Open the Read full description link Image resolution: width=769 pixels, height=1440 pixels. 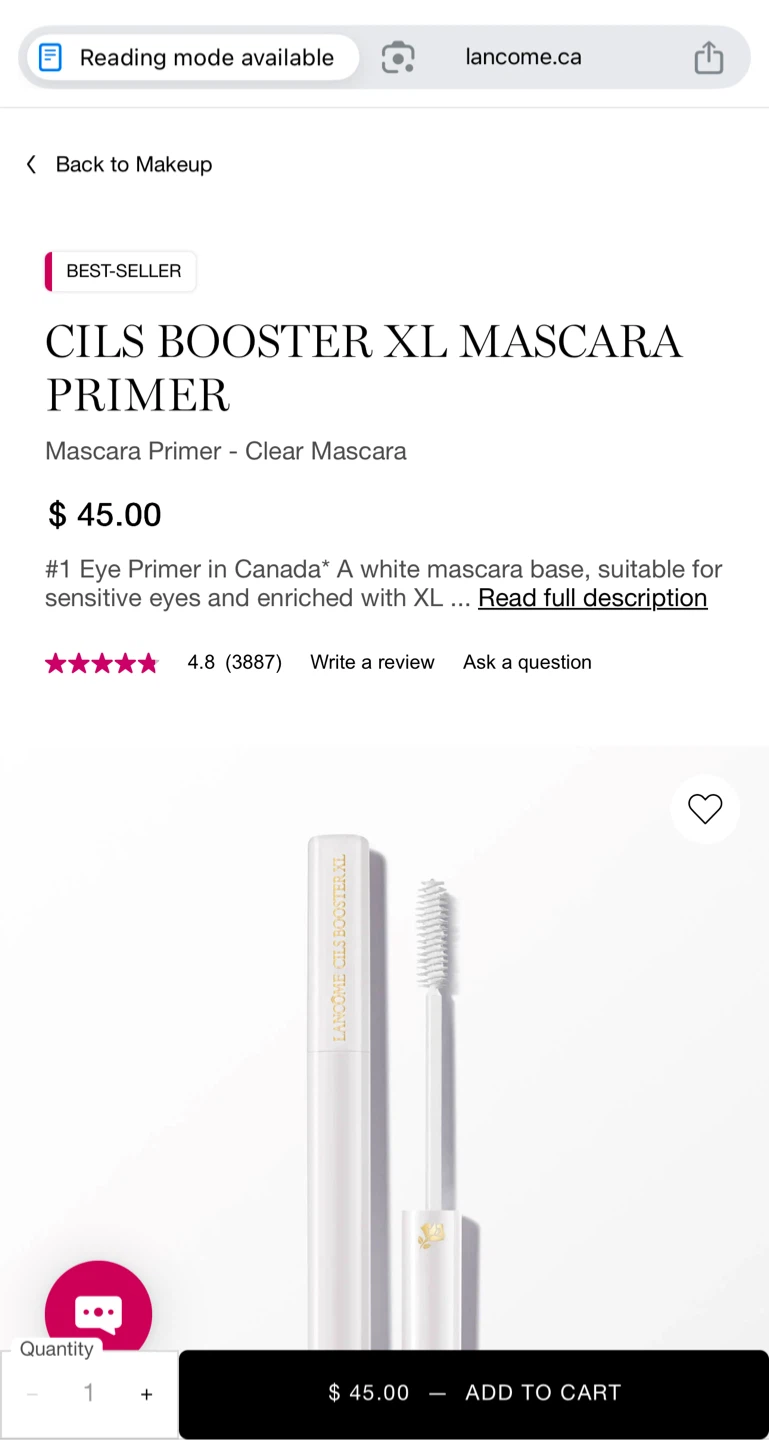(592, 598)
